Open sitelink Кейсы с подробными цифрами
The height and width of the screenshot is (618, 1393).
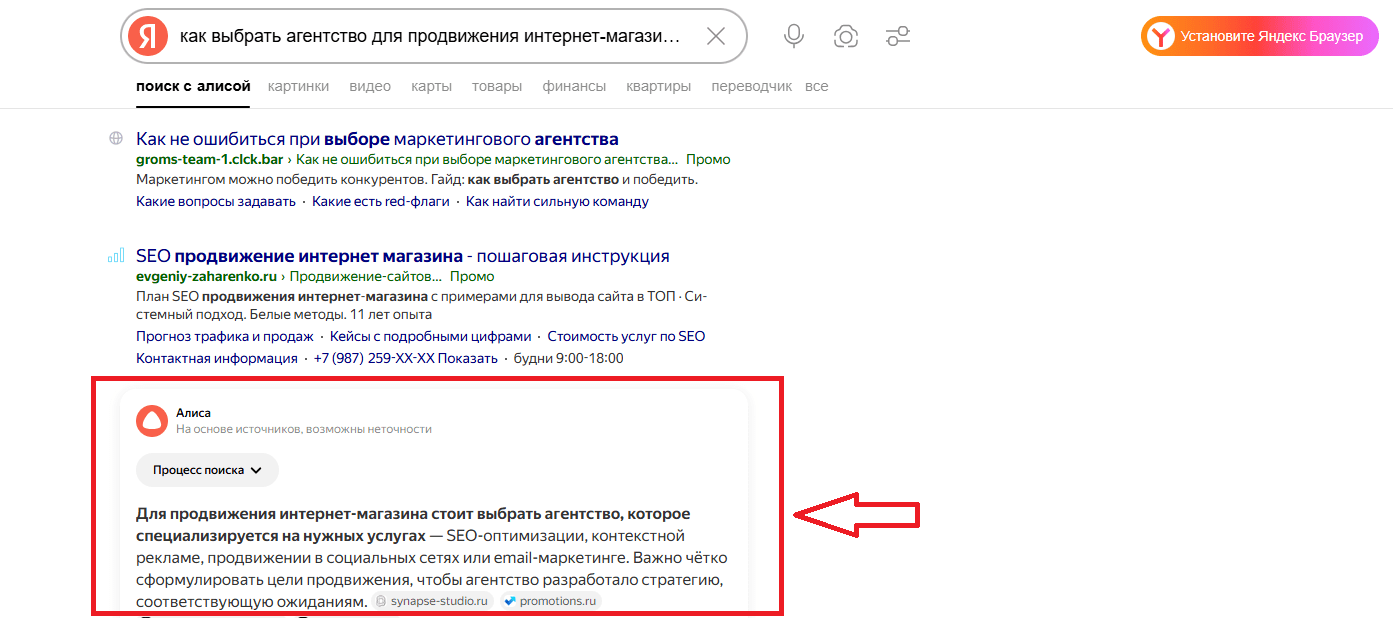[430, 336]
